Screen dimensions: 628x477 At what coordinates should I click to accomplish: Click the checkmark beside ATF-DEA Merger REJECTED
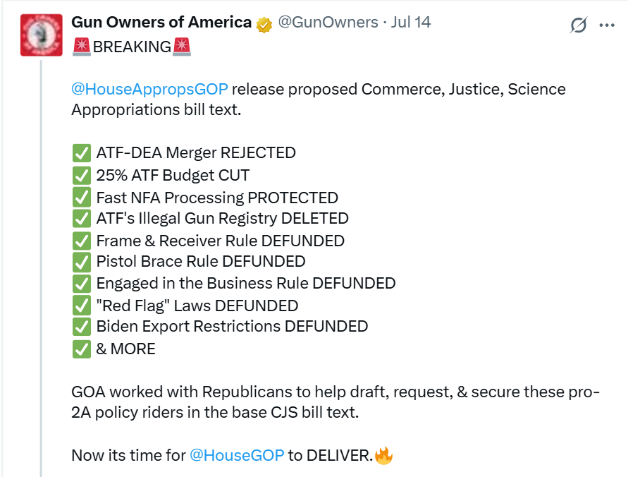(x=82, y=153)
